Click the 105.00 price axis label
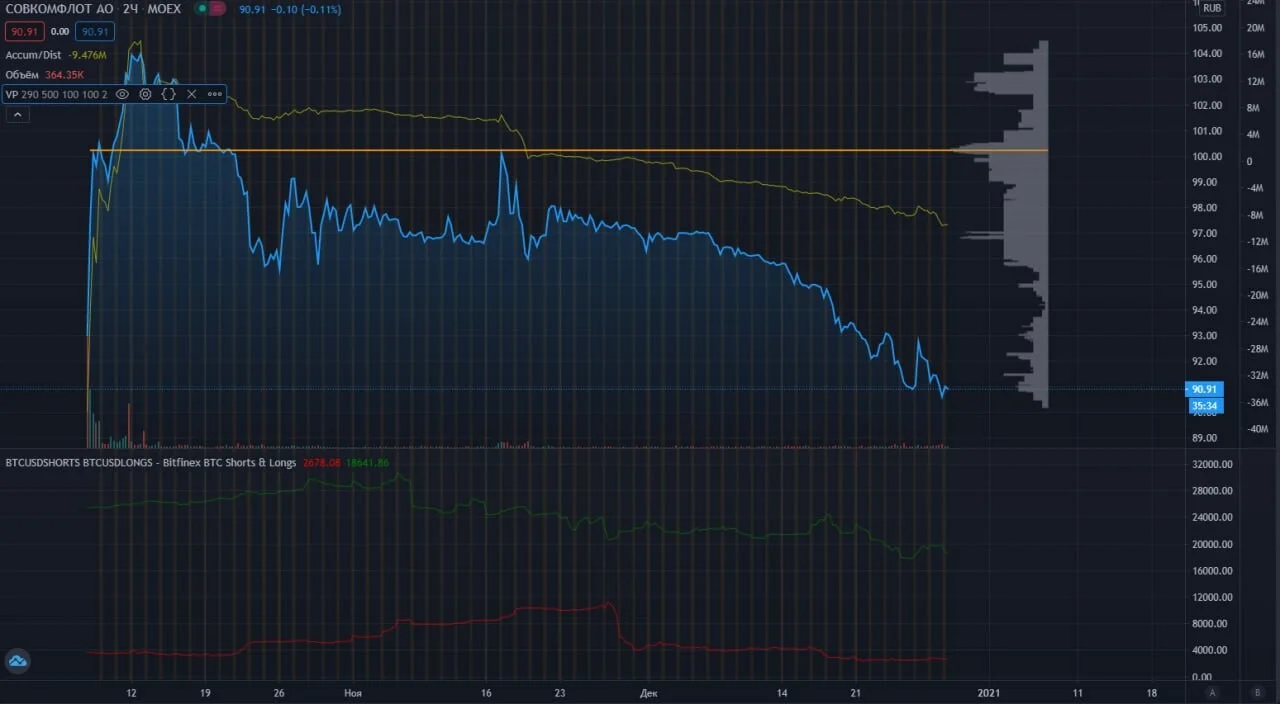 coord(1207,28)
